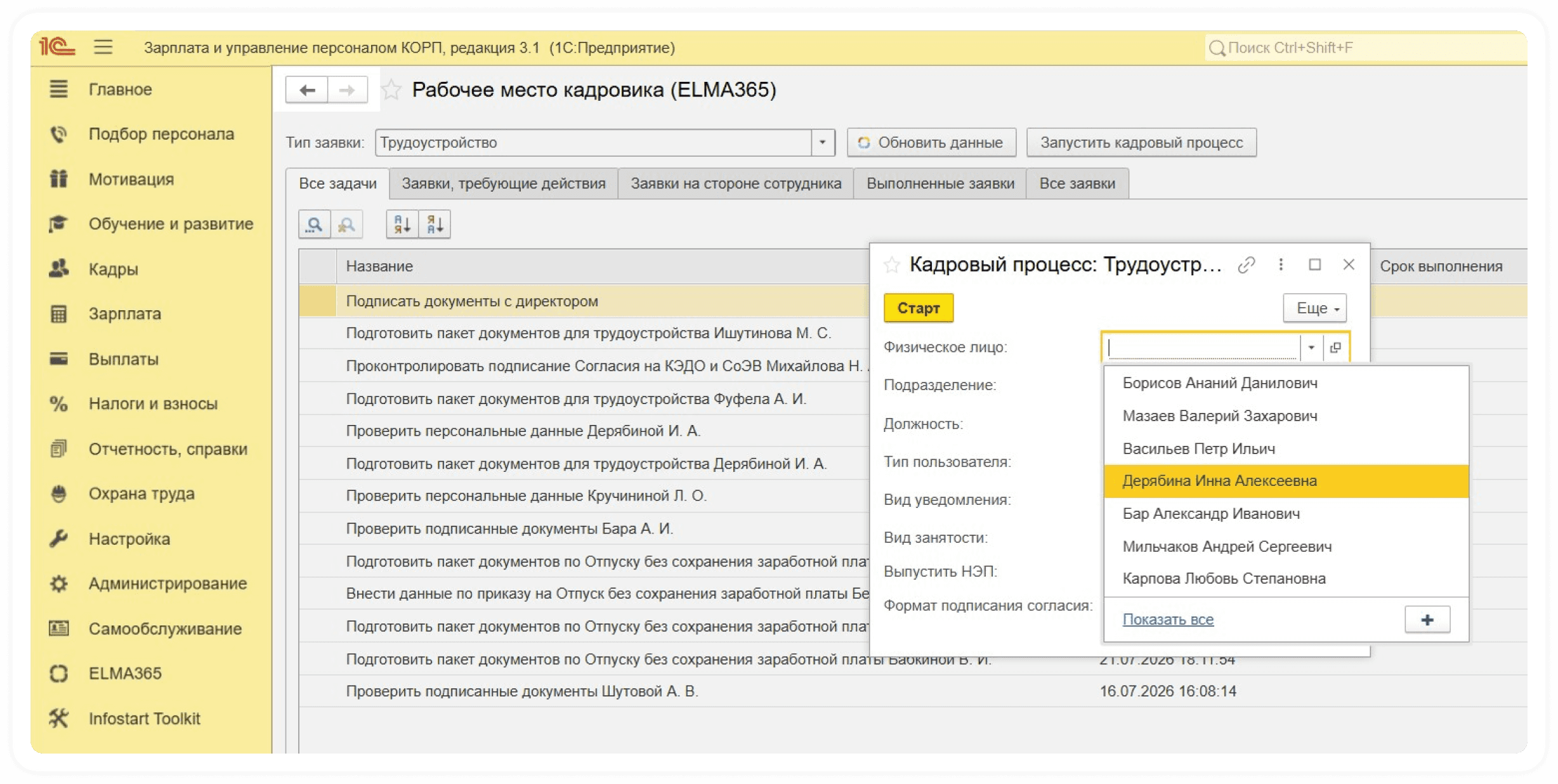Select task Проверить подписанные документы Бара А. И.
The height and width of the screenshot is (784, 1558).
(x=584, y=529)
